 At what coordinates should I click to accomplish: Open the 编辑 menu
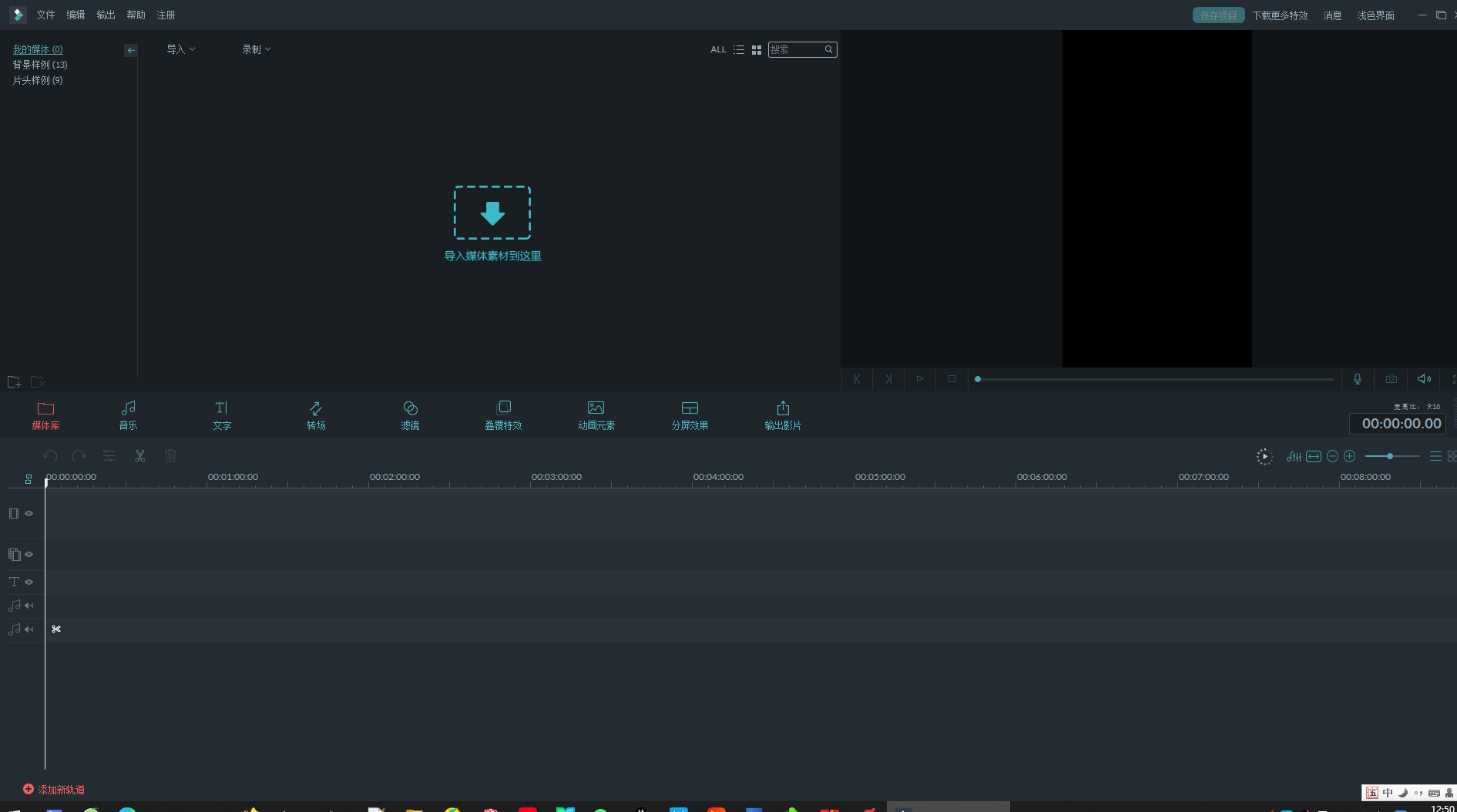pos(76,15)
